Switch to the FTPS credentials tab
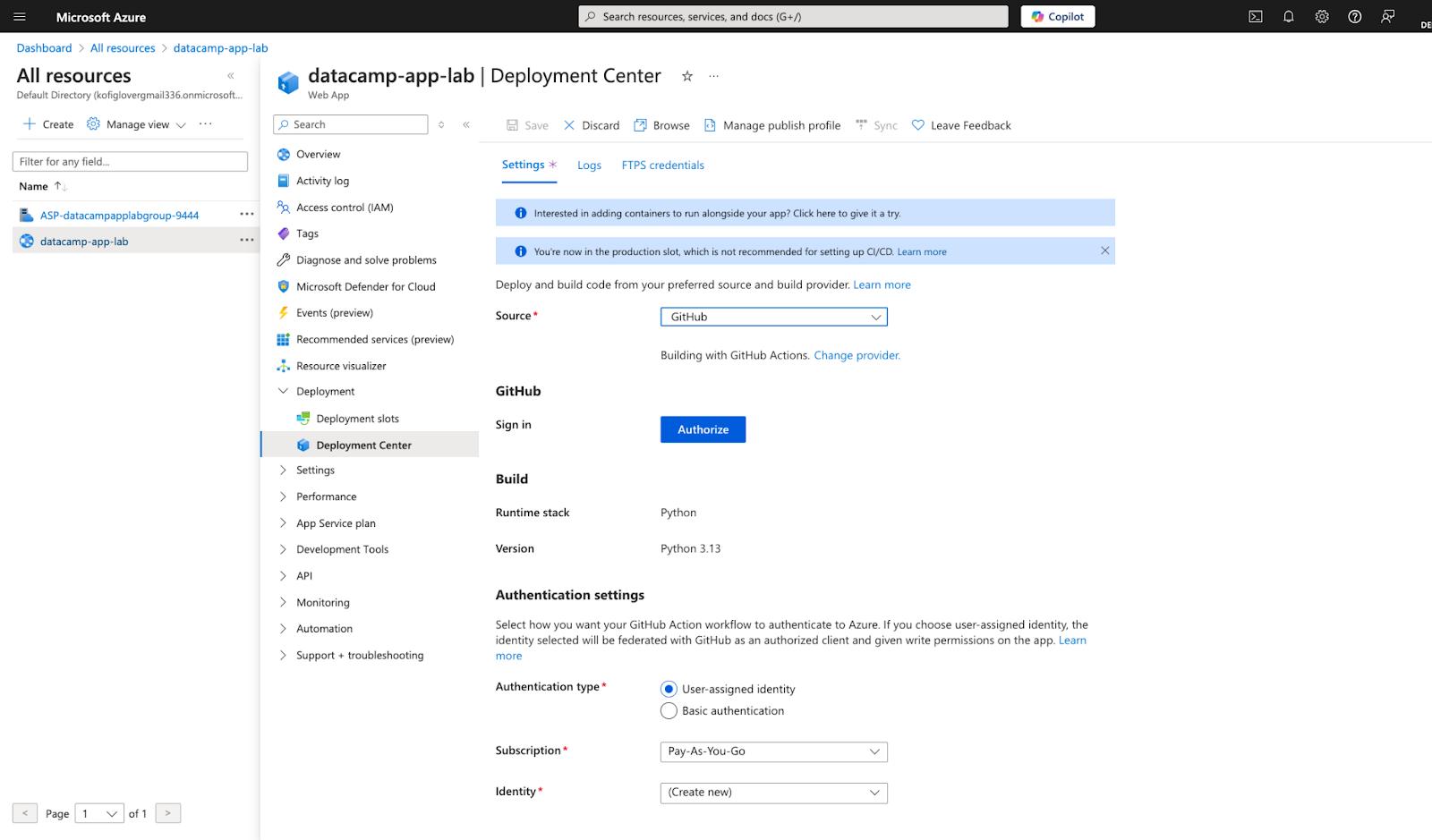The width and height of the screenshot is (1432, 840). click(x=662, y=165)
